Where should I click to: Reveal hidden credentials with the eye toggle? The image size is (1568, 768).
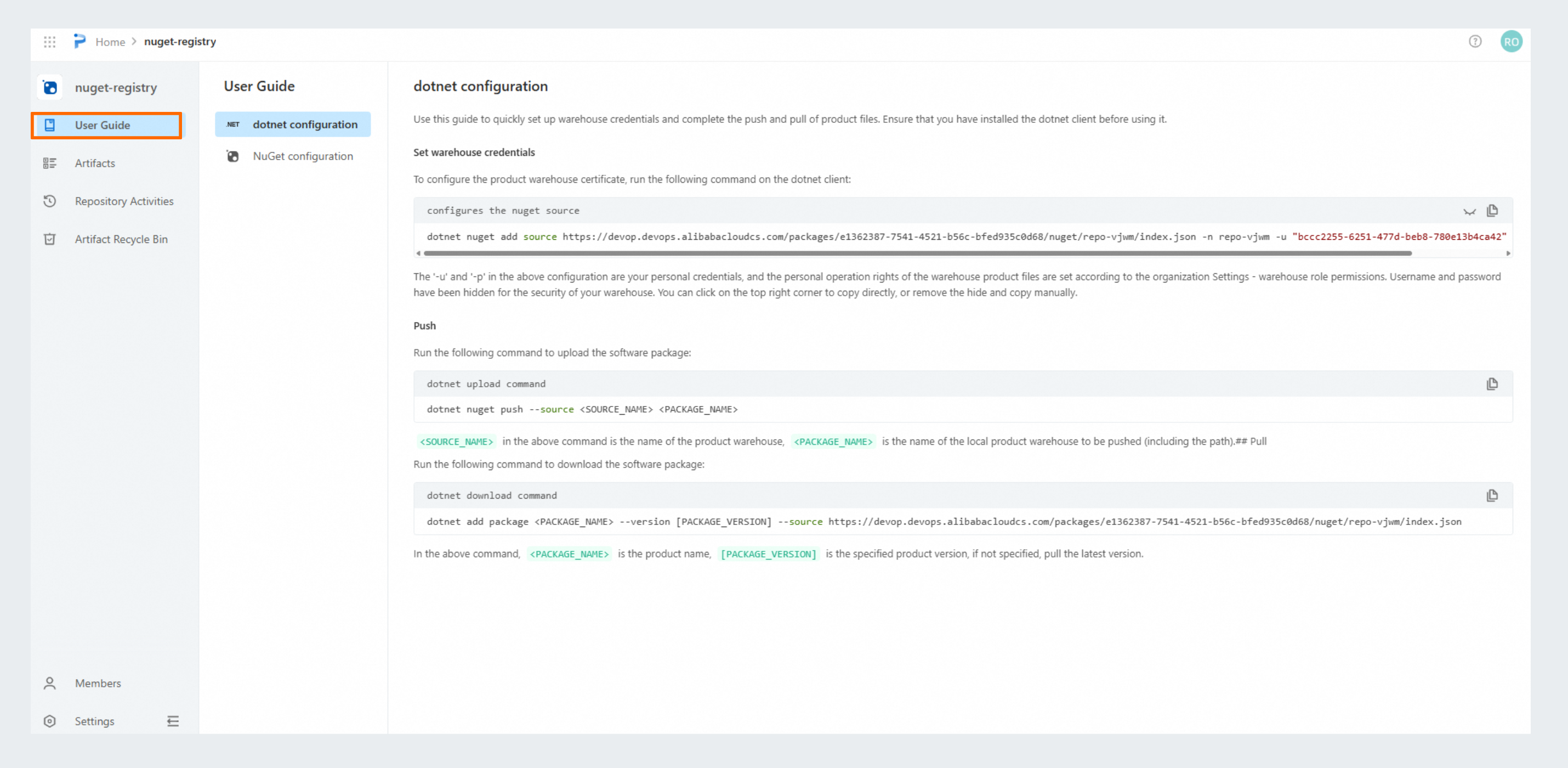(1469, 211)
